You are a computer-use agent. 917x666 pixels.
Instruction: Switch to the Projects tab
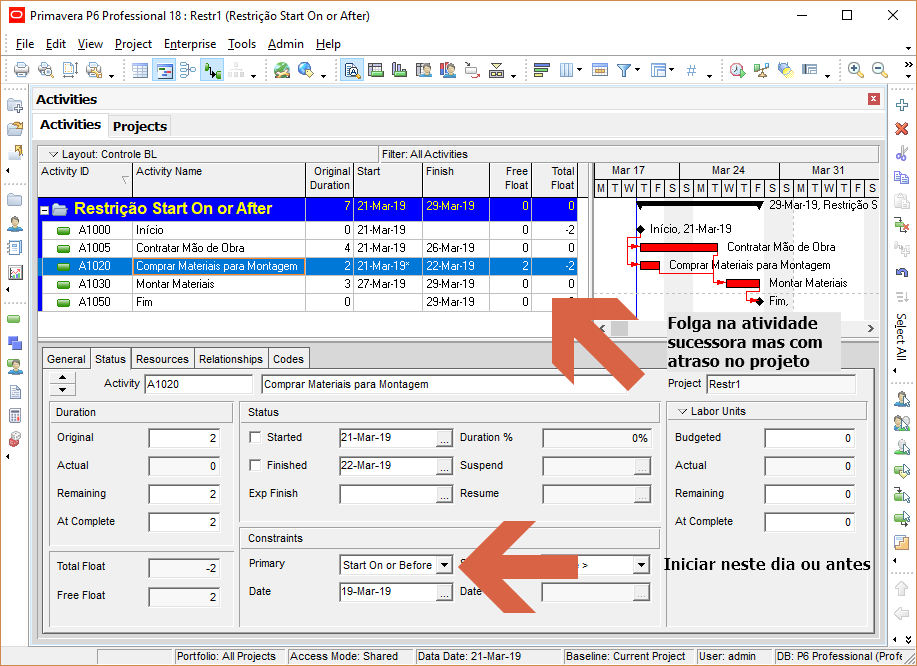[x=140, y=126]
